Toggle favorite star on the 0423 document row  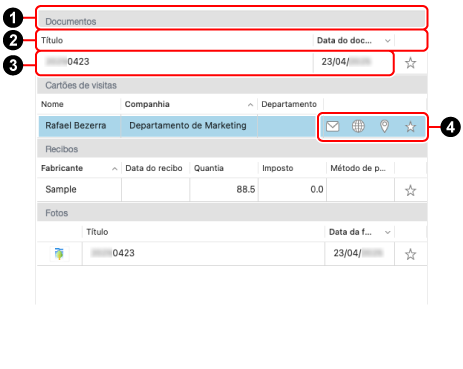[410, 63]
